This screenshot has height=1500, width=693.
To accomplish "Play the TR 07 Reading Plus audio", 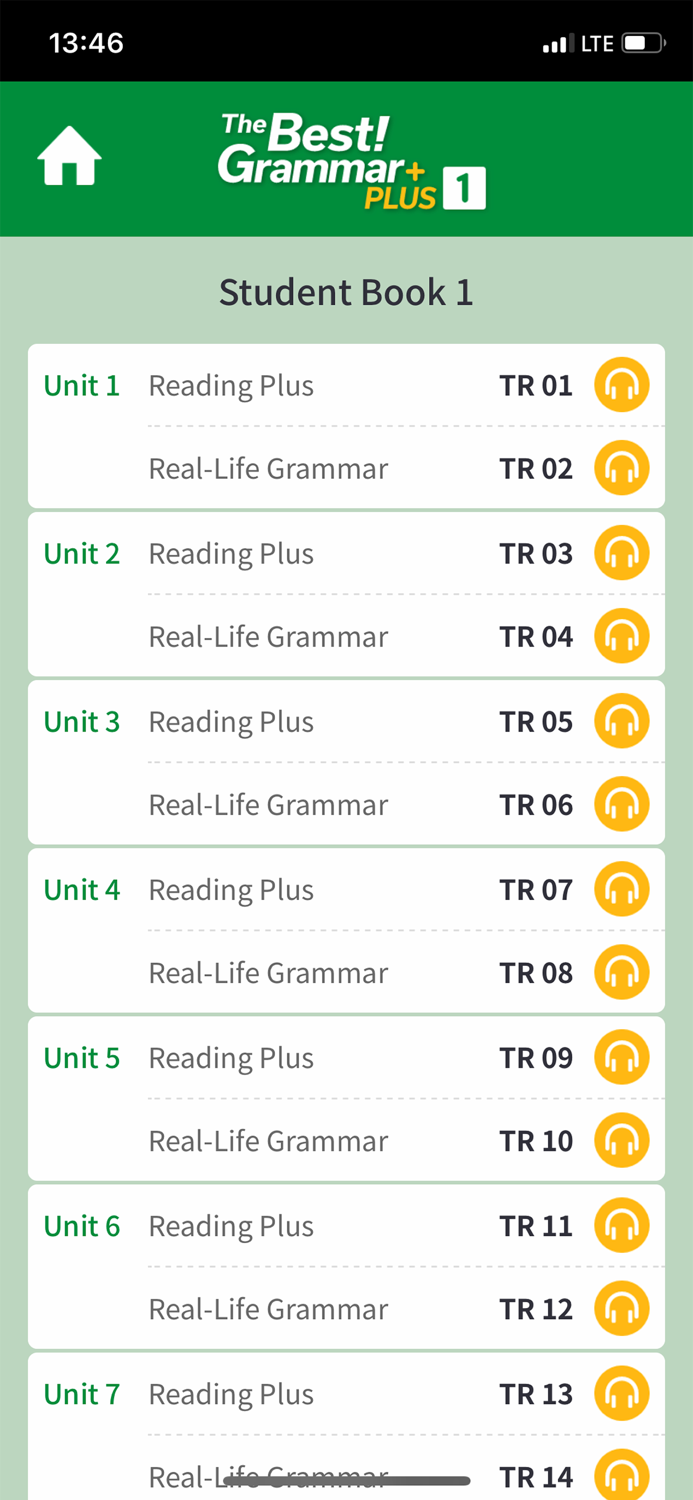I will [x=621, y=888].
